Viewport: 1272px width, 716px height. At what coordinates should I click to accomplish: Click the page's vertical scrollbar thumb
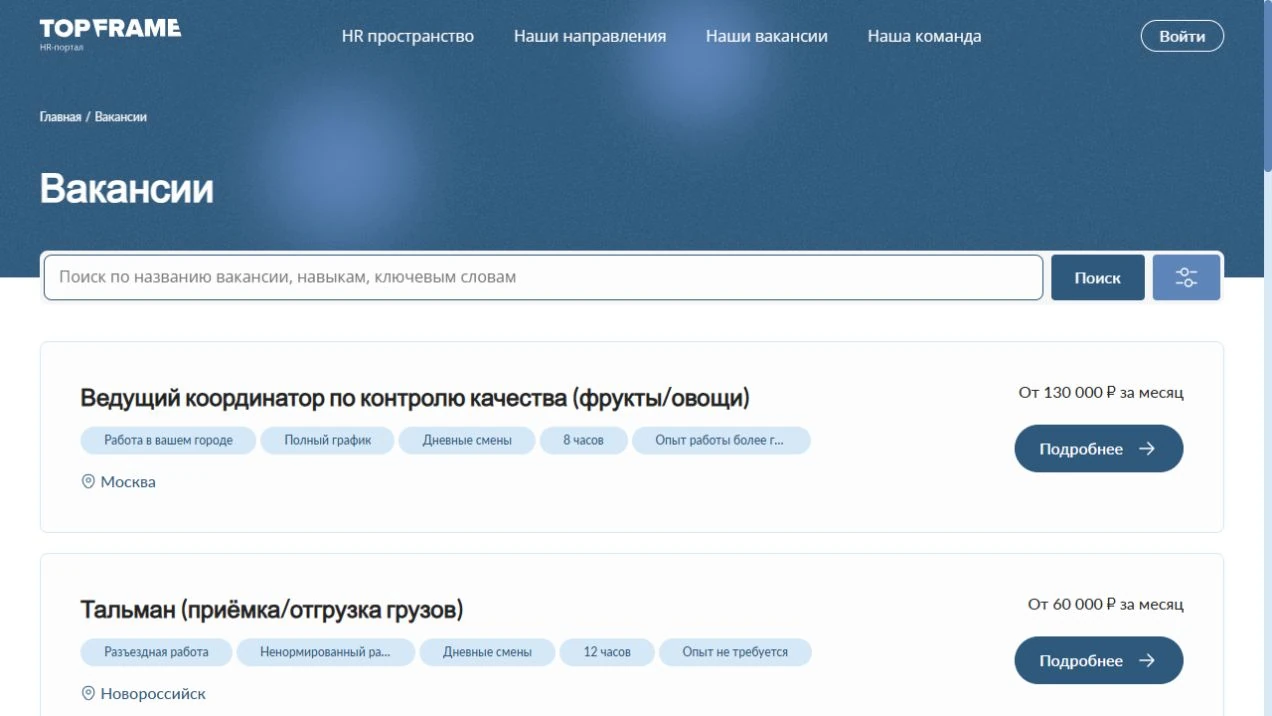1267,87
